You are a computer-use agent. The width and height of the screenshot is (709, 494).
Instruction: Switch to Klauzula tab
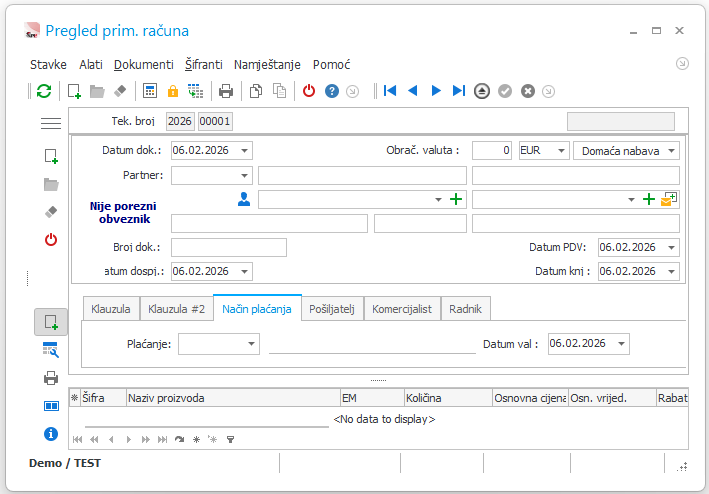pyautogui.click(x=111, y=309)
